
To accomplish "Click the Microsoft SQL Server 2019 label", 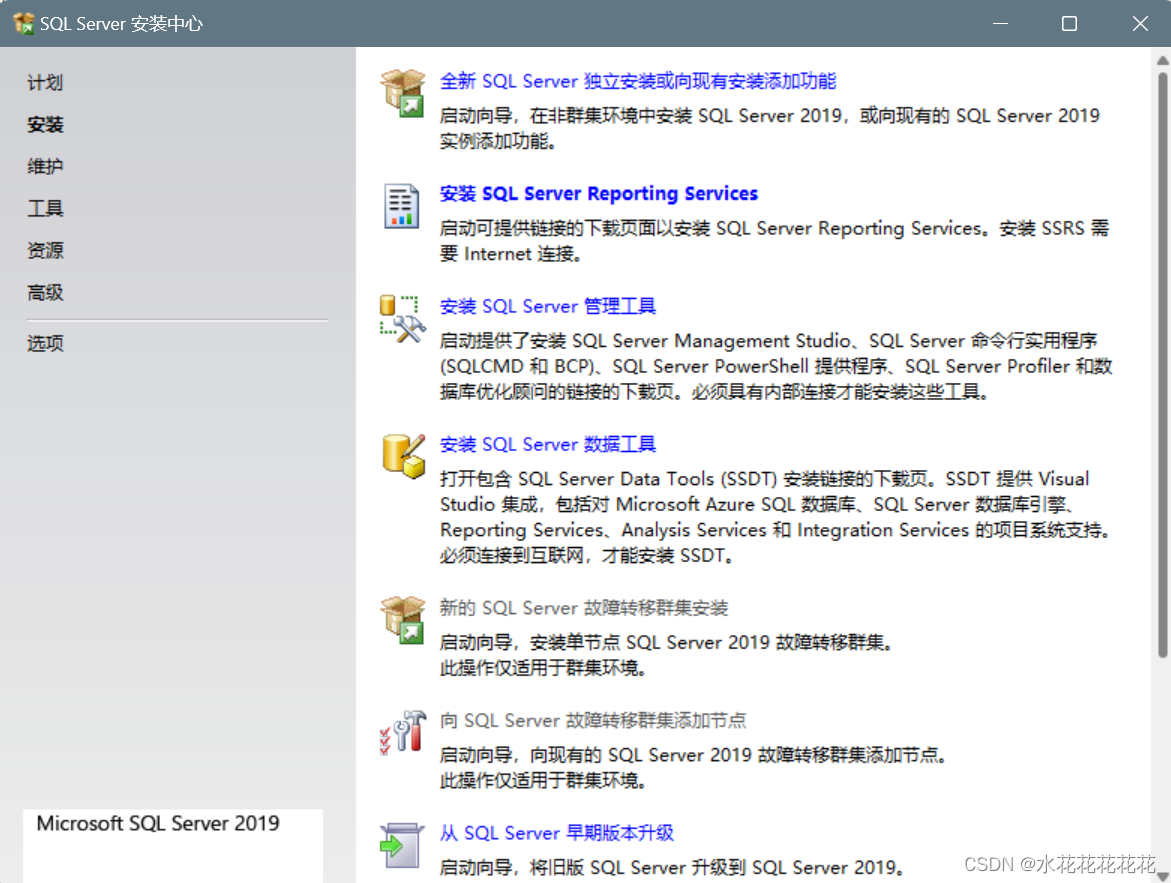I will click(158, 823).
